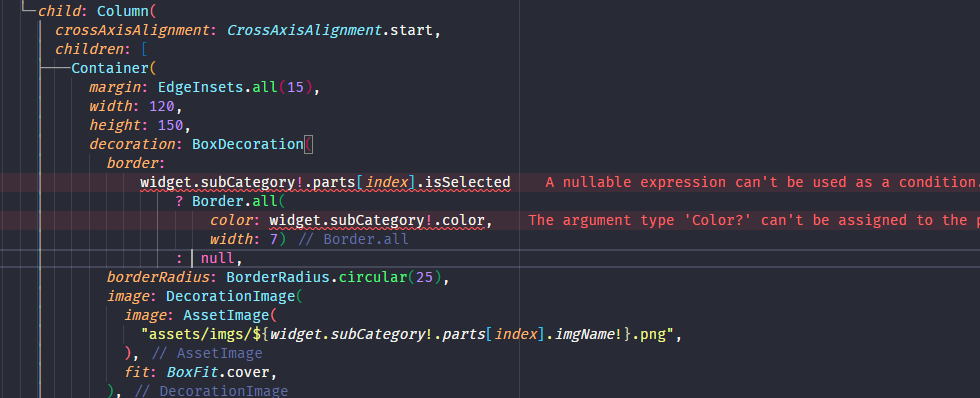980x398 pixels.
Task: Click the 'height: 150' line
Action: 139,125
